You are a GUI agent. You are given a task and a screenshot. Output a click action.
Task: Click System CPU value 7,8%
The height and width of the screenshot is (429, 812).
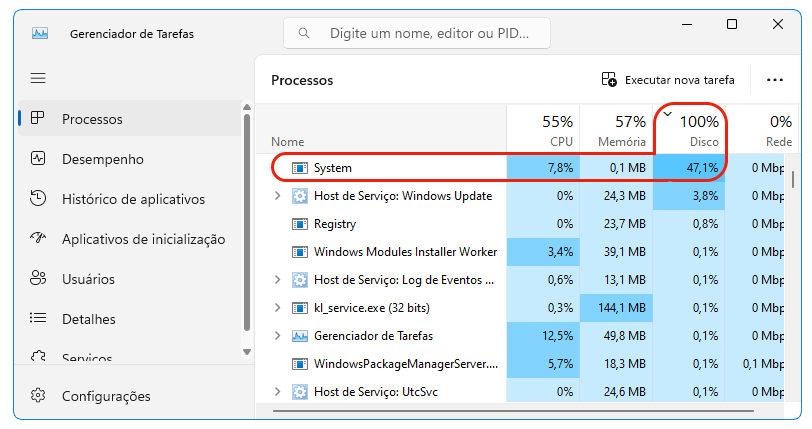point(560,168)
